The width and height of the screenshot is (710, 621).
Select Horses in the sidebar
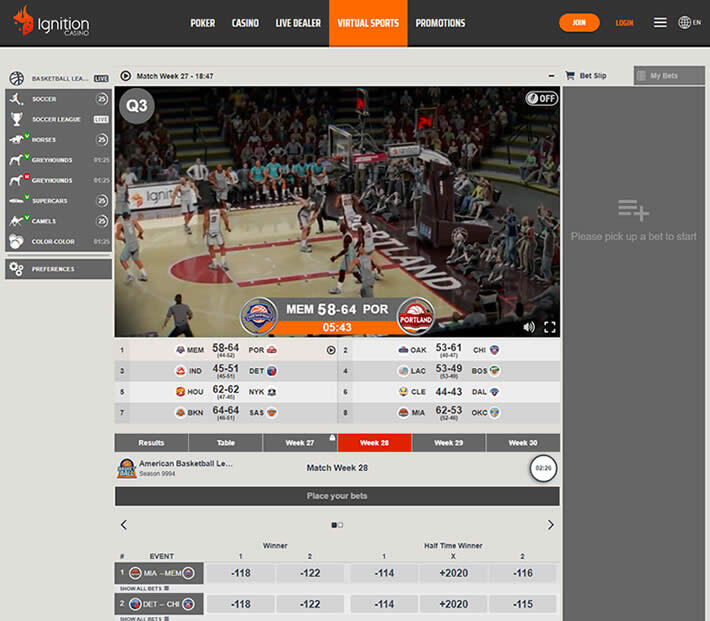coord(59,140)
